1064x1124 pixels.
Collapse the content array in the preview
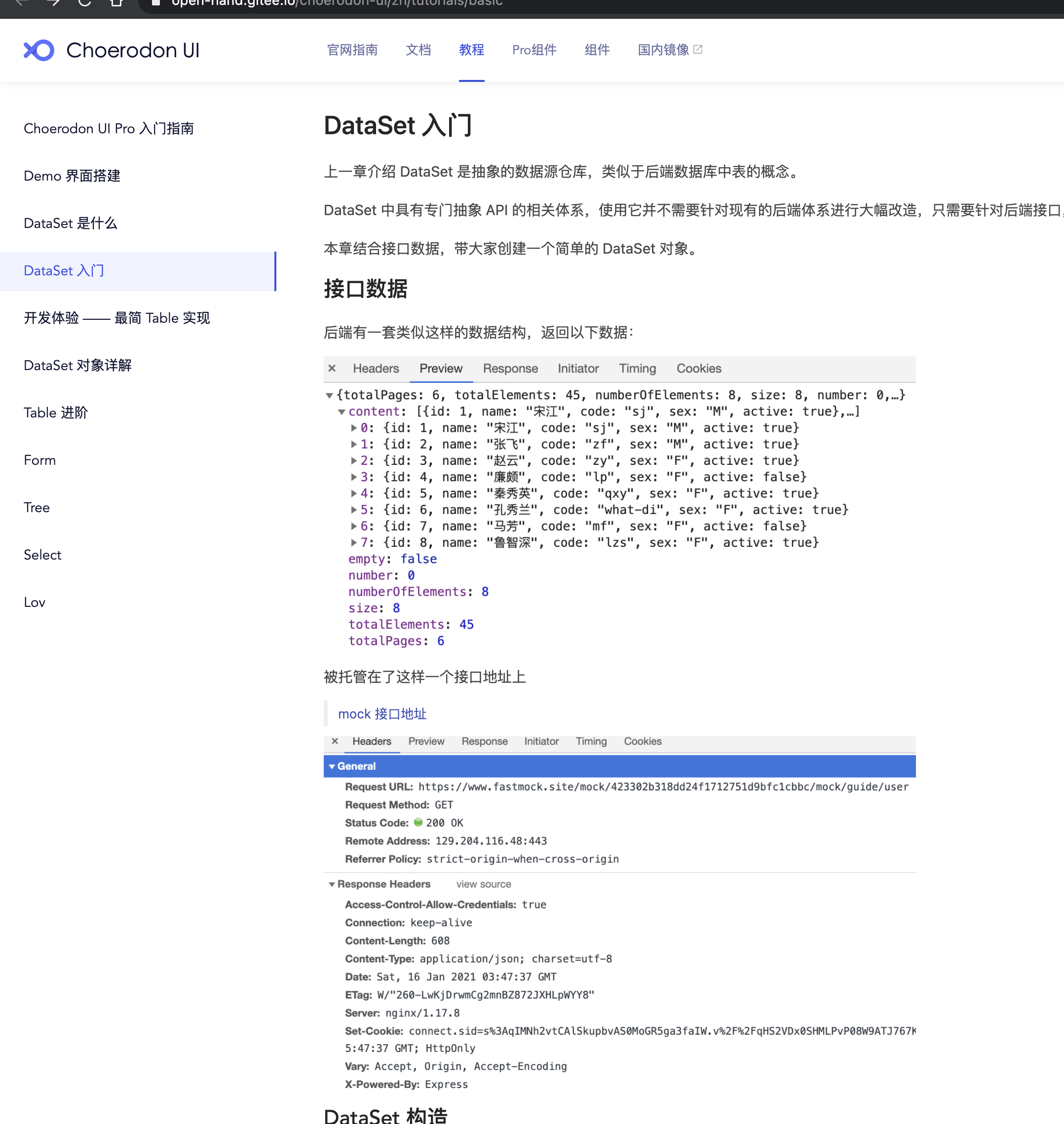(341, 411)
